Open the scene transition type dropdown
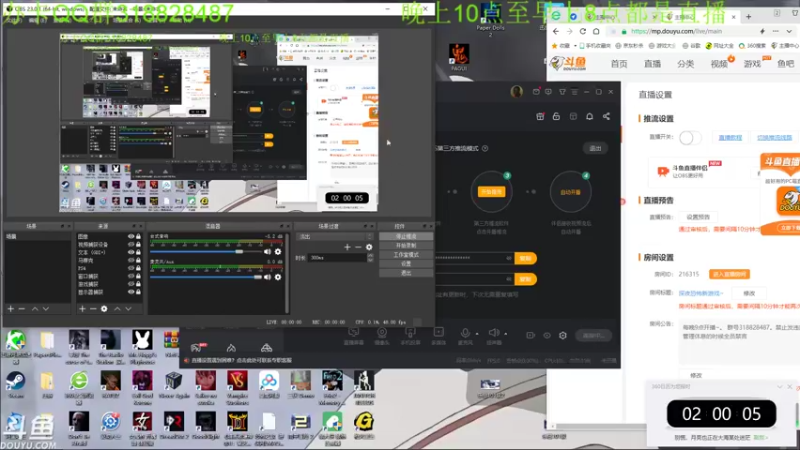 click(336, 237)
